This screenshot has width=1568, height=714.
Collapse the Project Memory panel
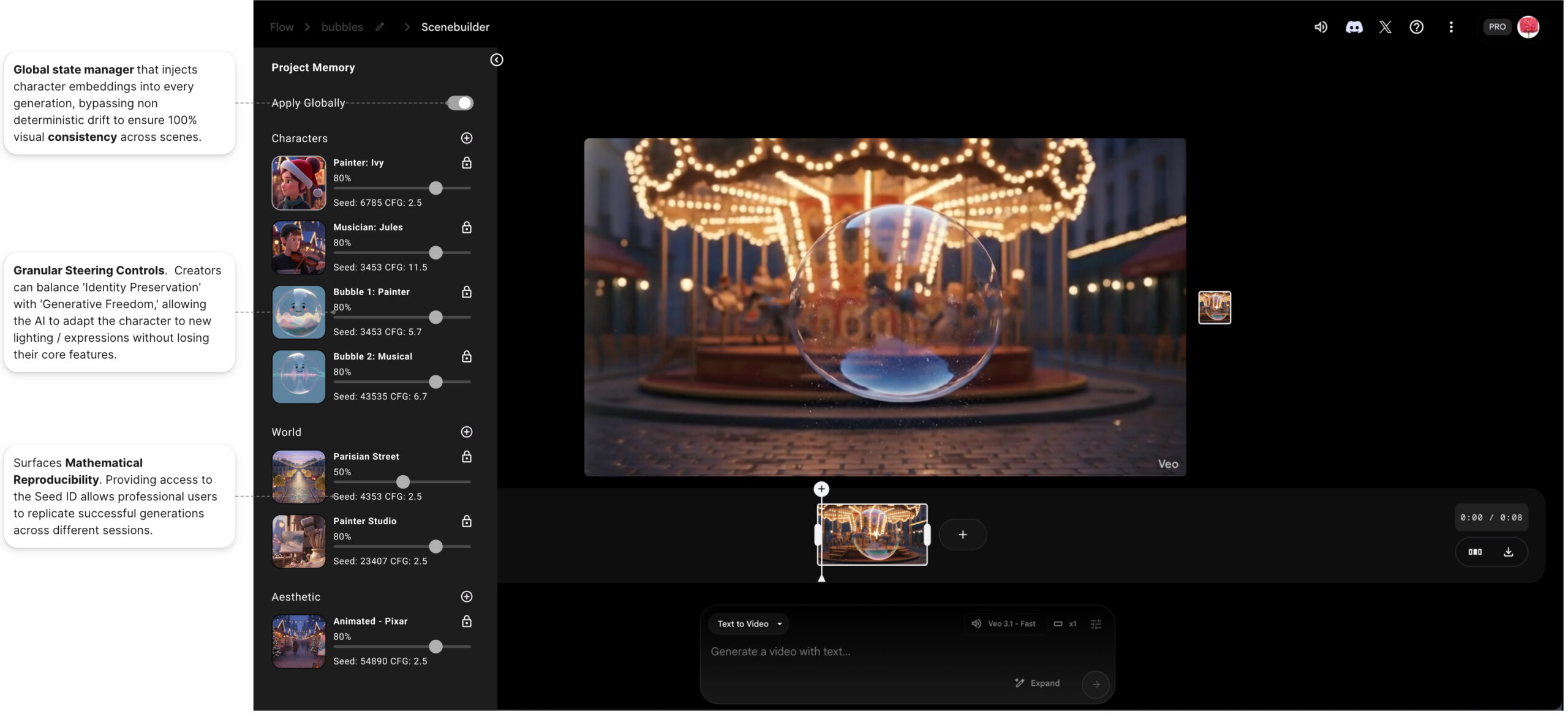point(497,59)
